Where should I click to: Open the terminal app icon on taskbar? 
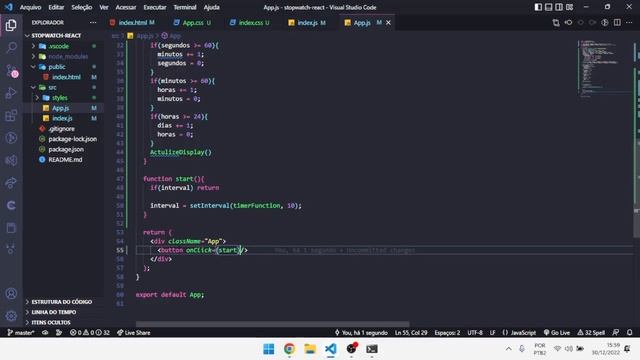pyautogui.click(x=371, y=349)
